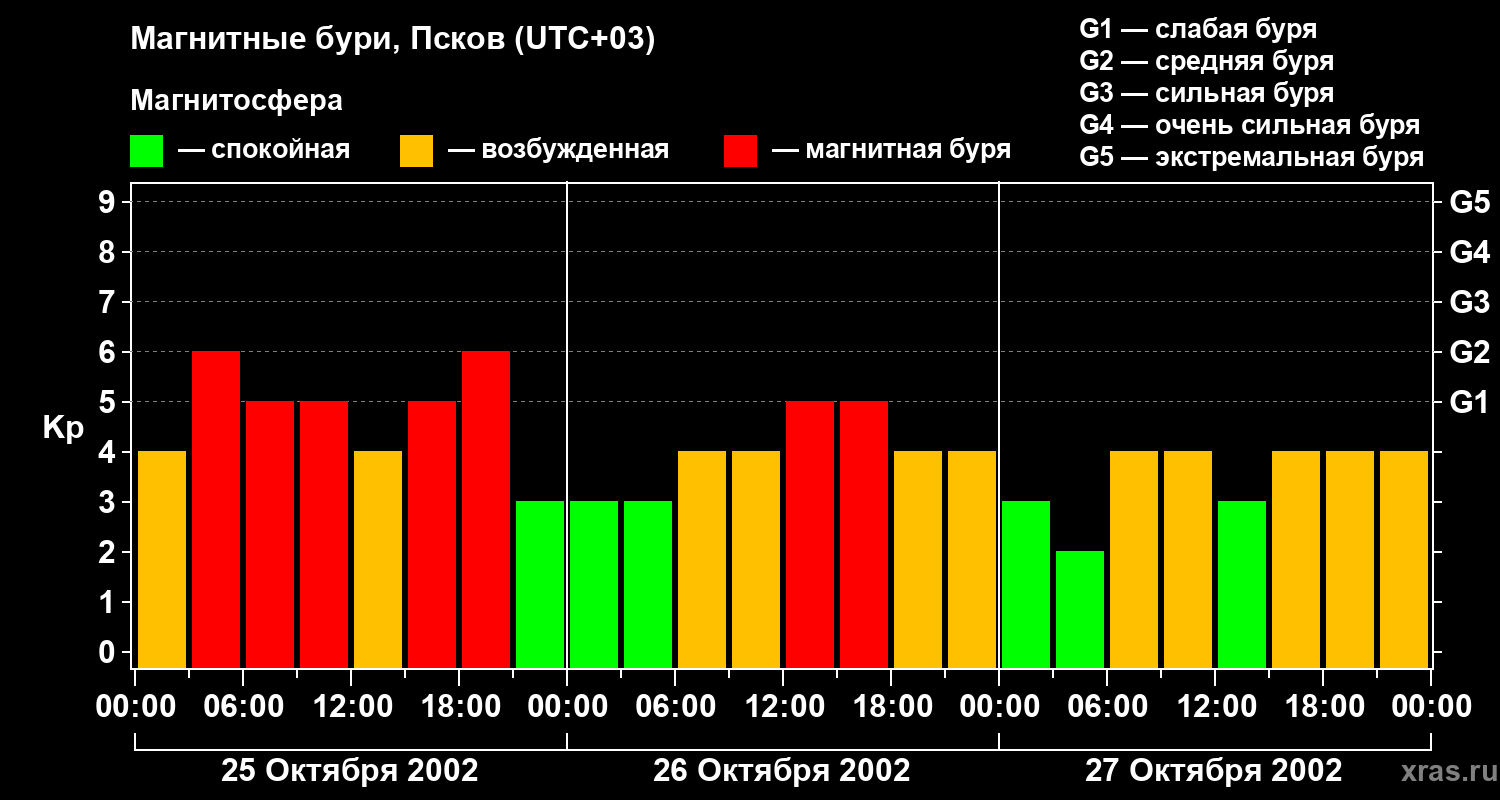The height and width of the screenshot is (800, 1500).
Task: Click the red 'магнитная буря' legend swatch
Action: (740, 151)
